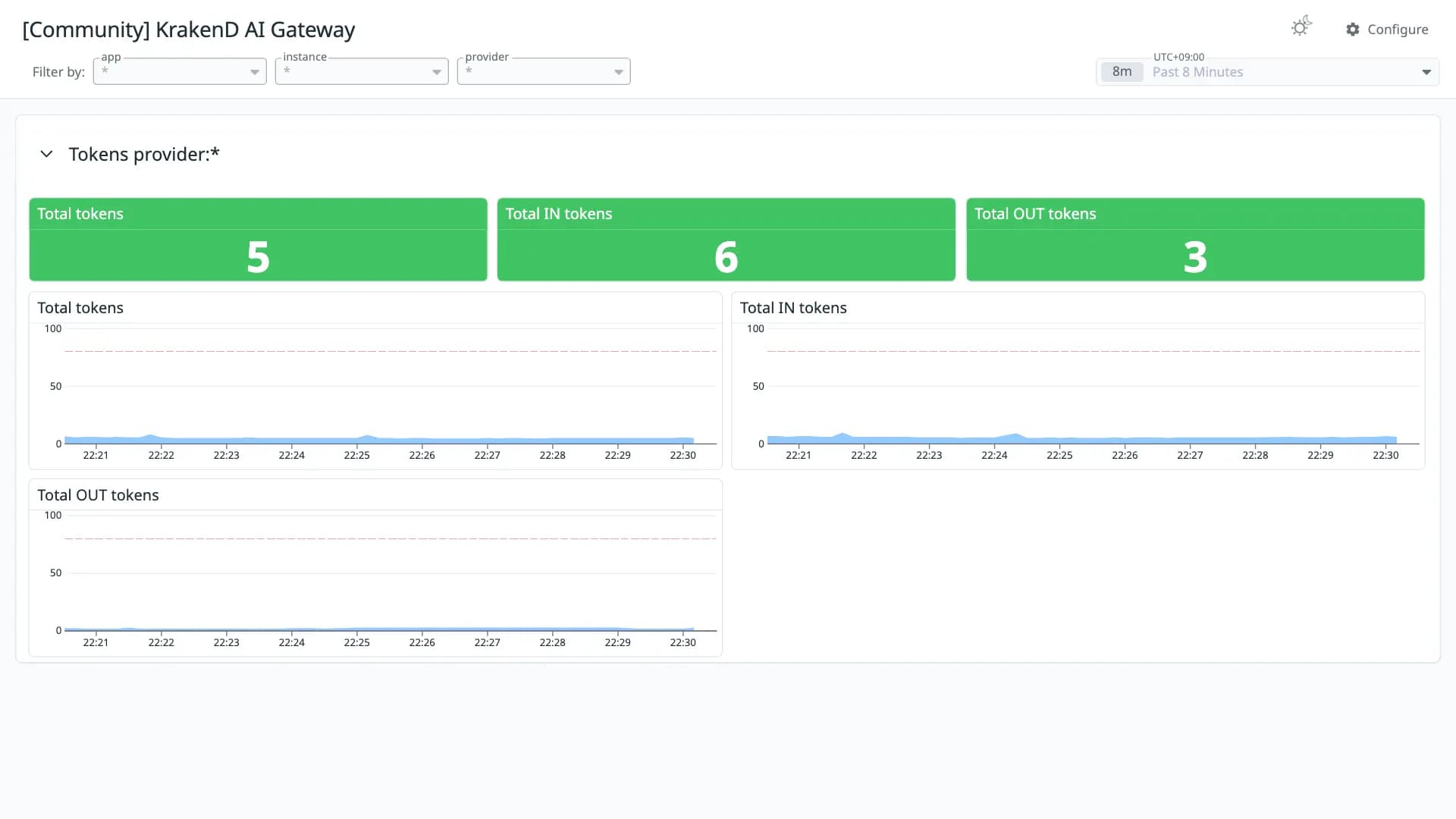Click the Filter by: label
Viewport: 1456px width, 819px height.
point(58,72)
